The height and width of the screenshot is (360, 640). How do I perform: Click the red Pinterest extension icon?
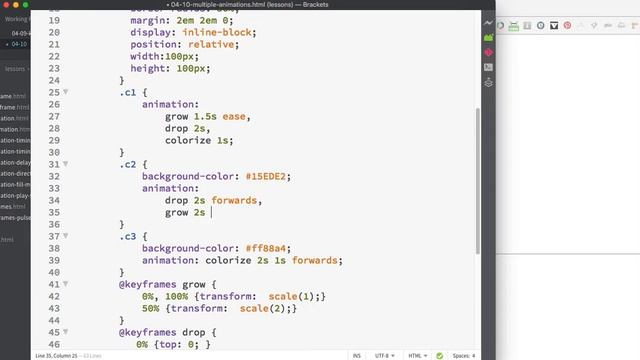pyautogui.click(x=567, y=25)
